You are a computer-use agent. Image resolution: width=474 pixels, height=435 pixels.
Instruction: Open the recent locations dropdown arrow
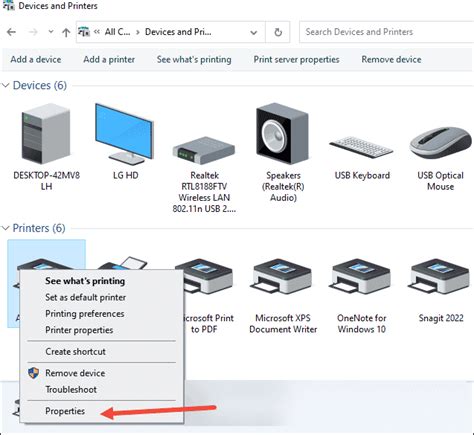coord(51,32)
